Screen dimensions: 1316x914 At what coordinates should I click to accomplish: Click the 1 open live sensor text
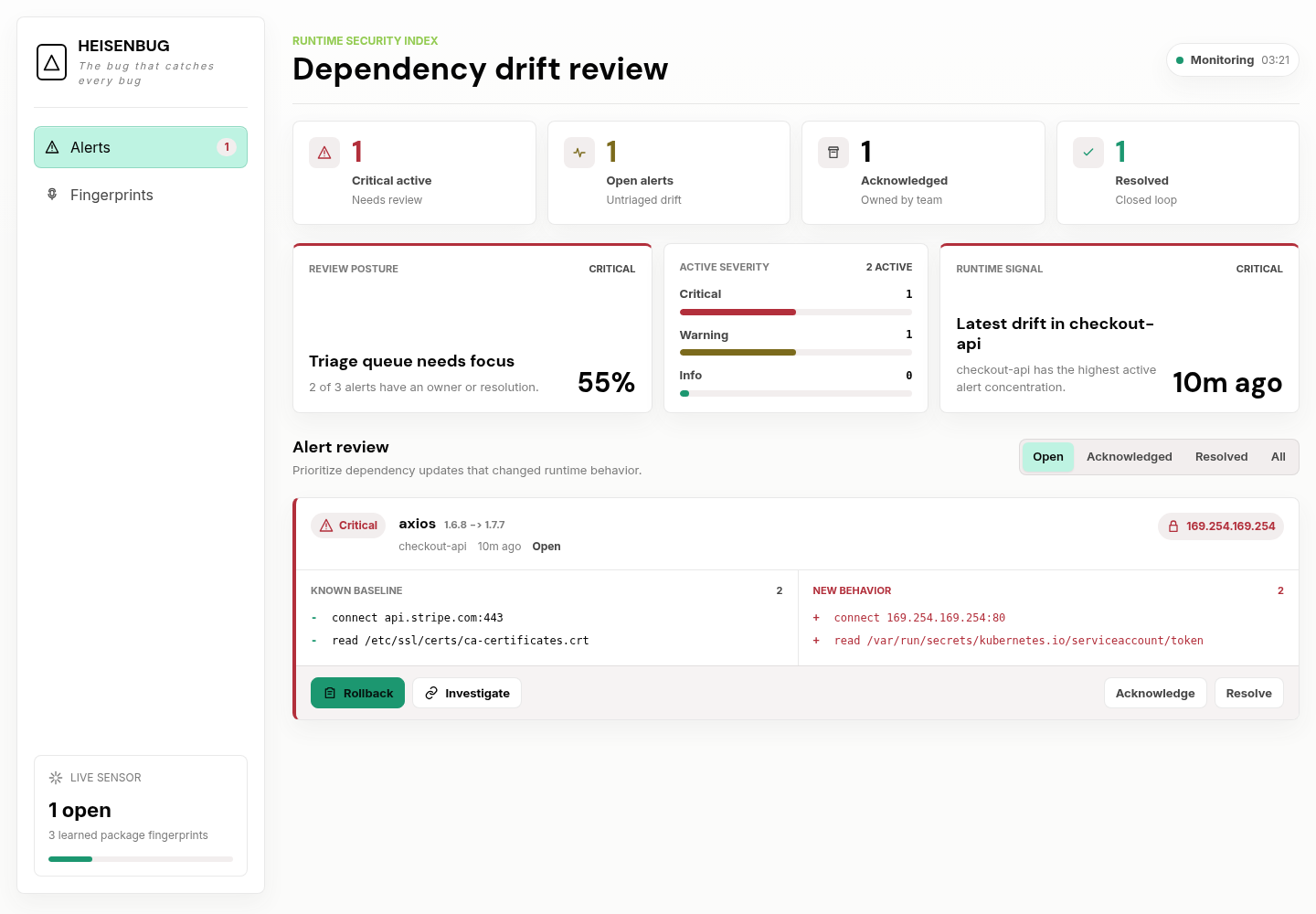[x=80, y=810]
